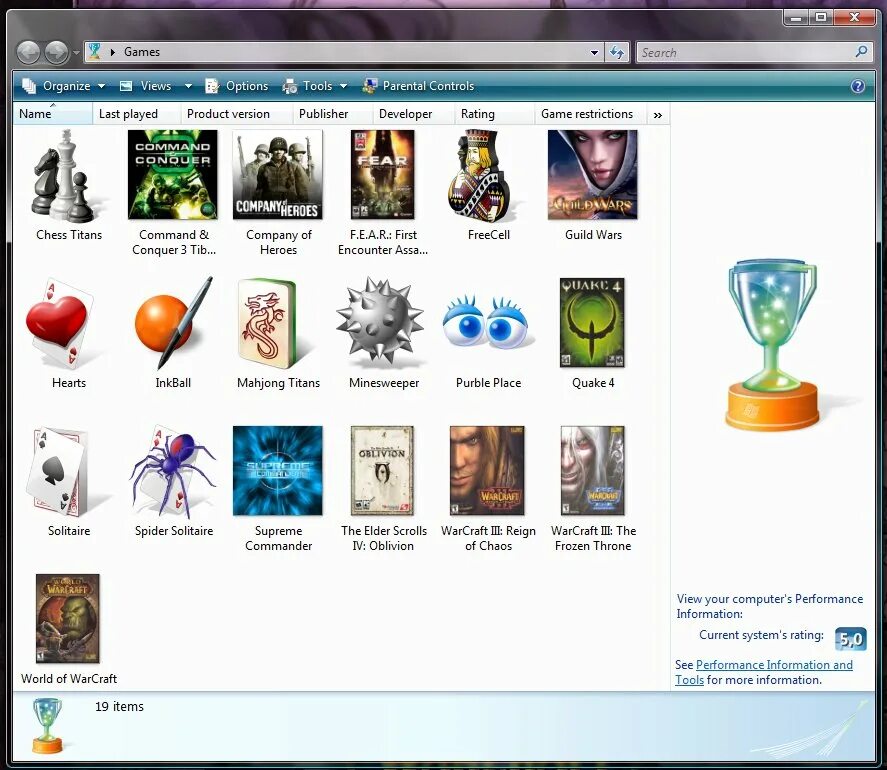Screen dimensions: 887x770
Task: Open Help via the question mark icon
Action: tap(858, 86)
